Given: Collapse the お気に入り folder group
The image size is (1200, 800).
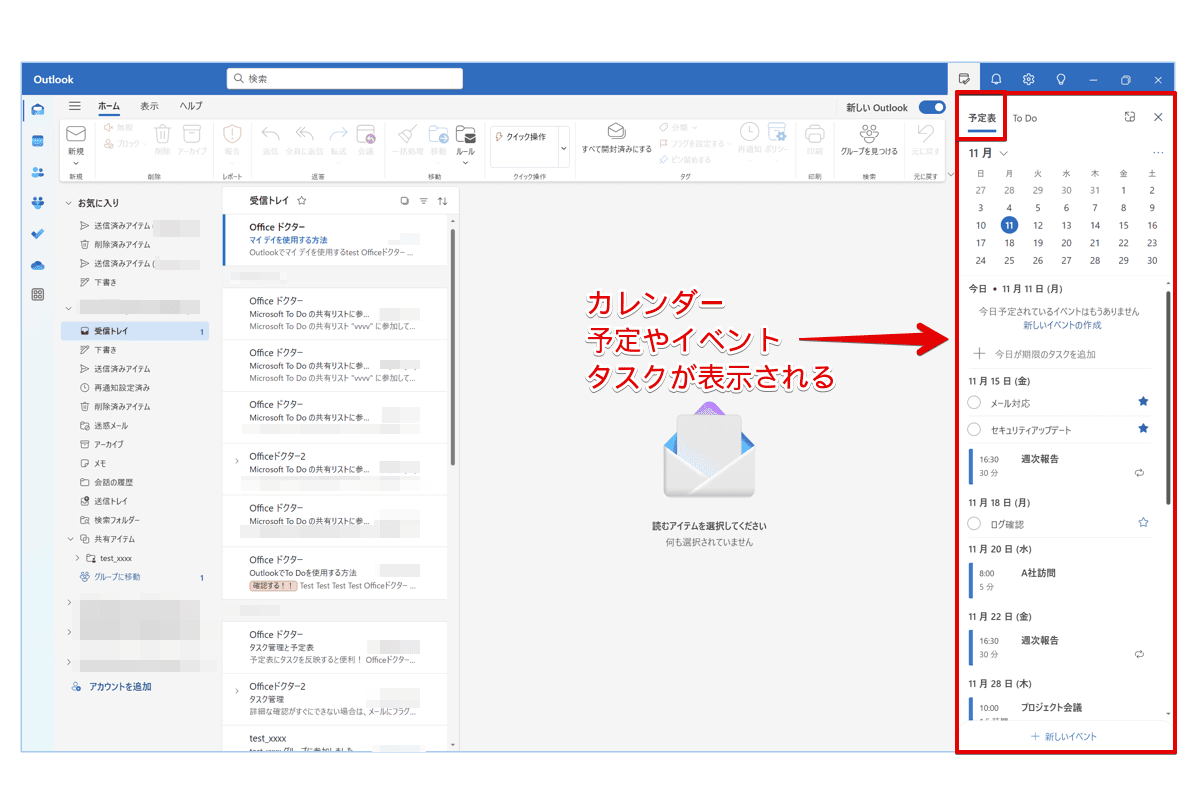Looking at the screenshot, I should [69, 203].
